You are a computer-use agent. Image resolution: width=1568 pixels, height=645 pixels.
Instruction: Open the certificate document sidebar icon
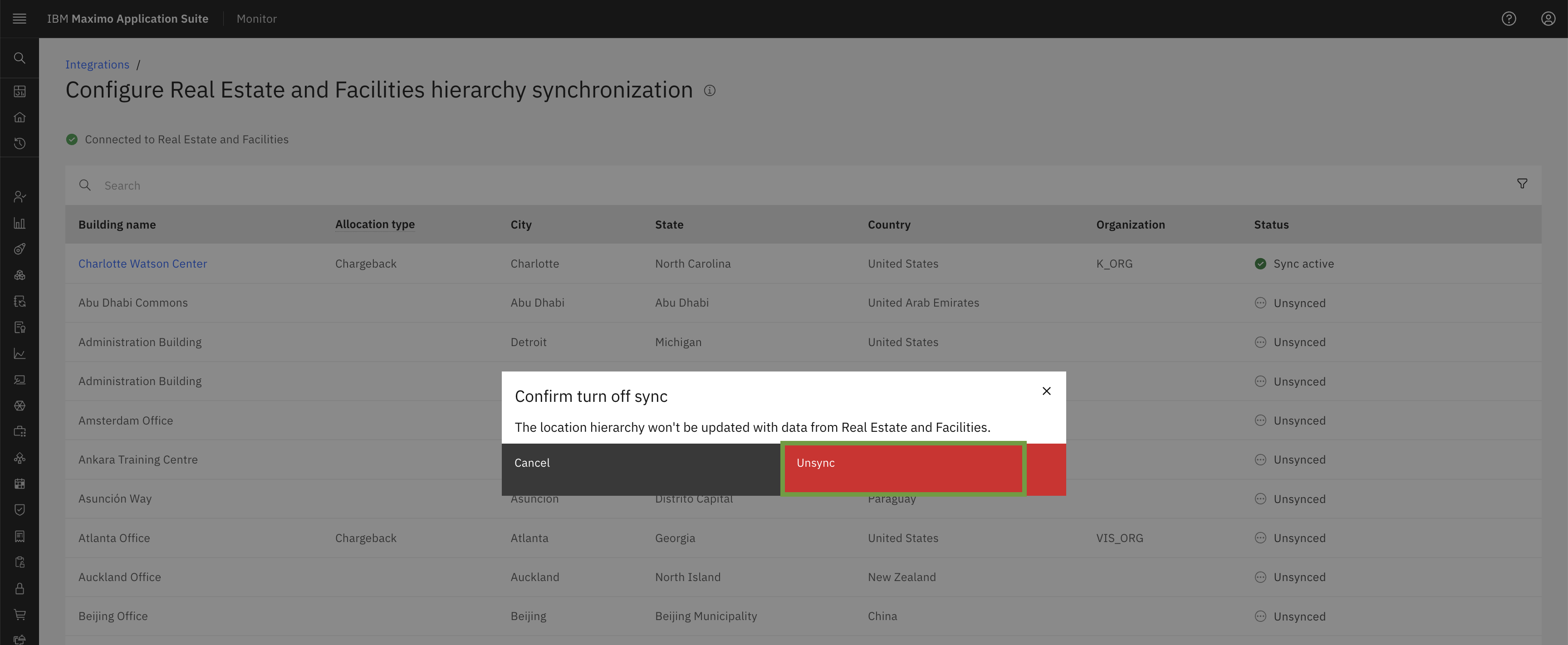tap(20, 327)
